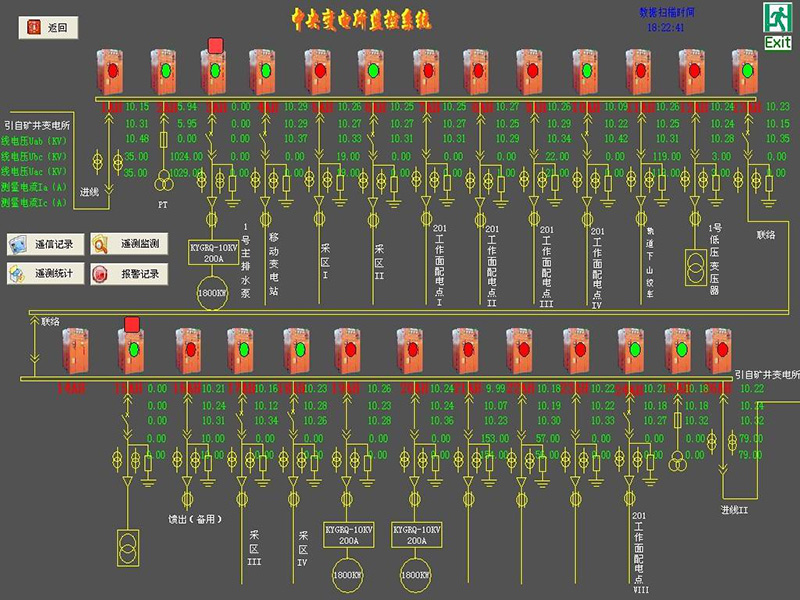
Task: Select the 21AH switchgear cabinet
Action: [x=465, y=351]
